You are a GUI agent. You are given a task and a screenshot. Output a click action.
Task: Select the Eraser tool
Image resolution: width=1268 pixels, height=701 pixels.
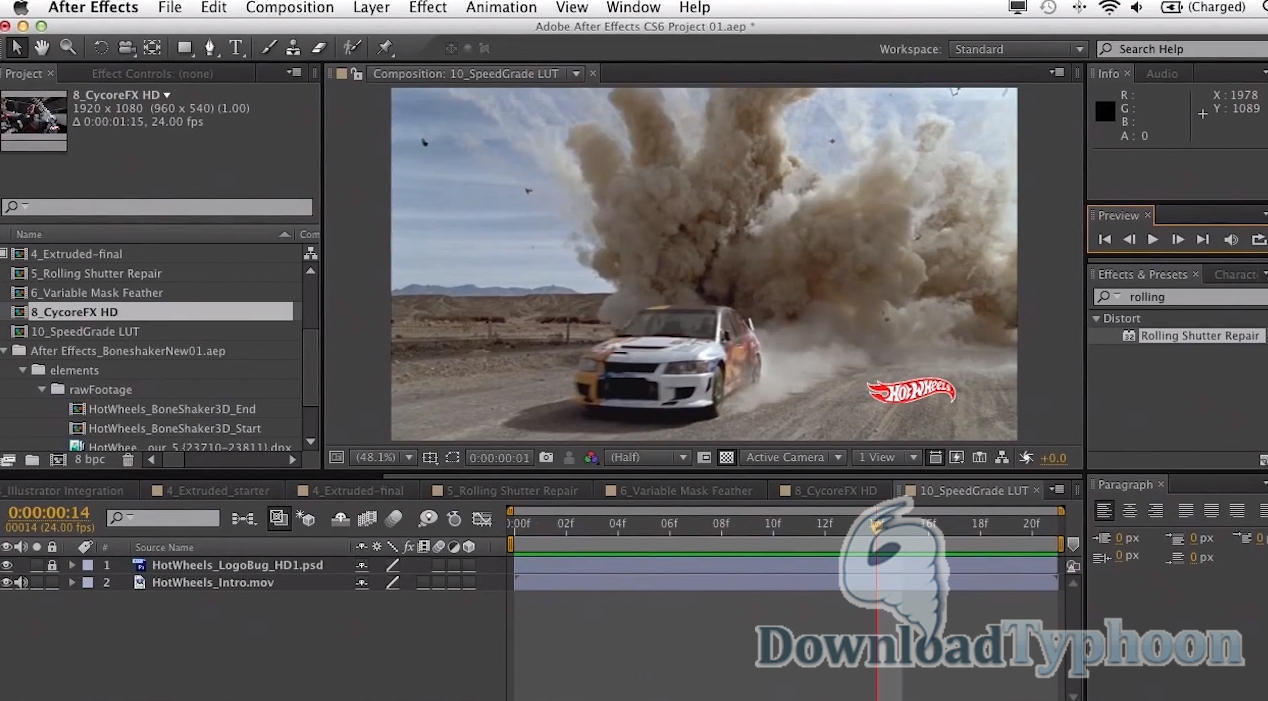[x=319, y=47]
